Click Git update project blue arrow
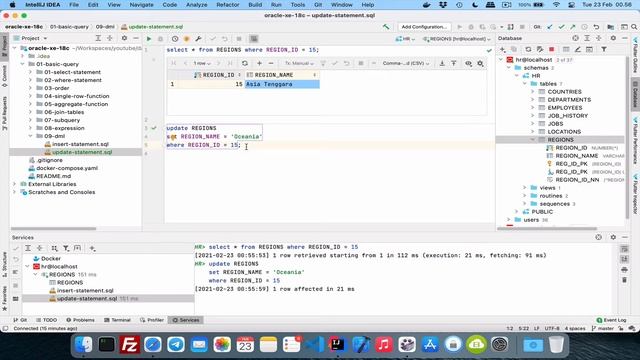Viewport: 640px width, 360px height. click(550, 27)
